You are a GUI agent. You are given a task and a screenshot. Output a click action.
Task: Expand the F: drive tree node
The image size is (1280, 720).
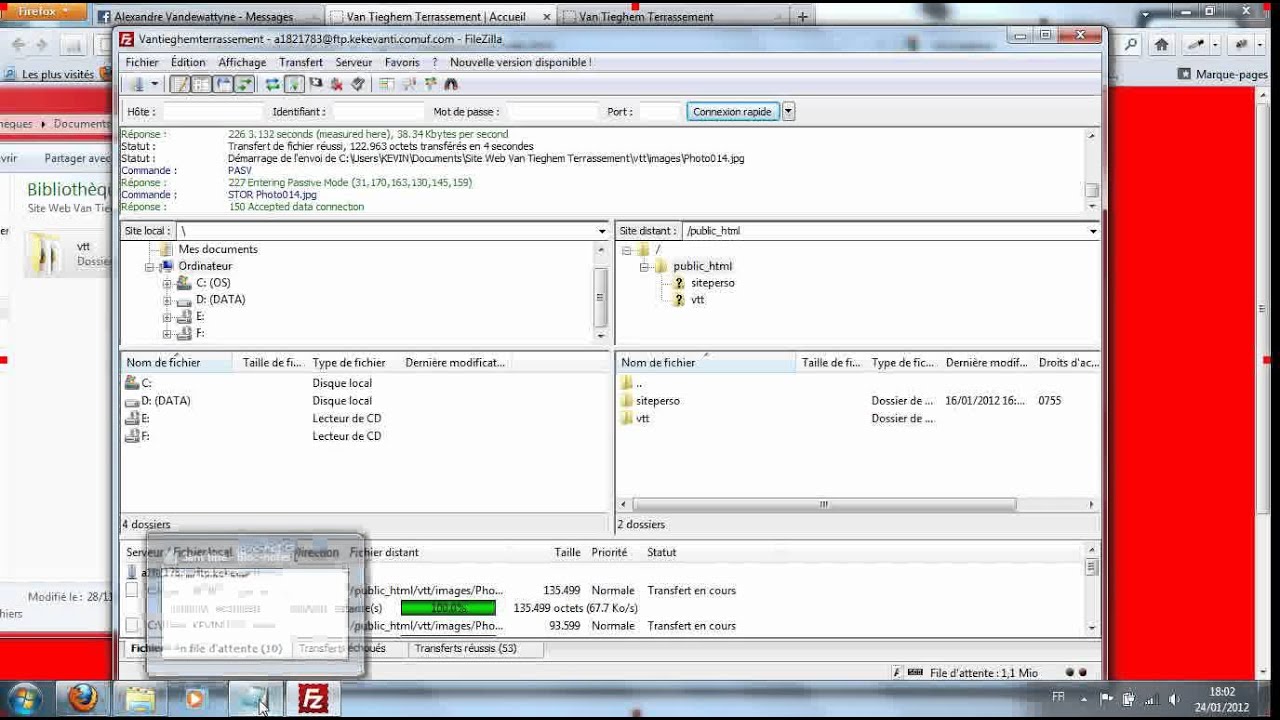[167, 333]
